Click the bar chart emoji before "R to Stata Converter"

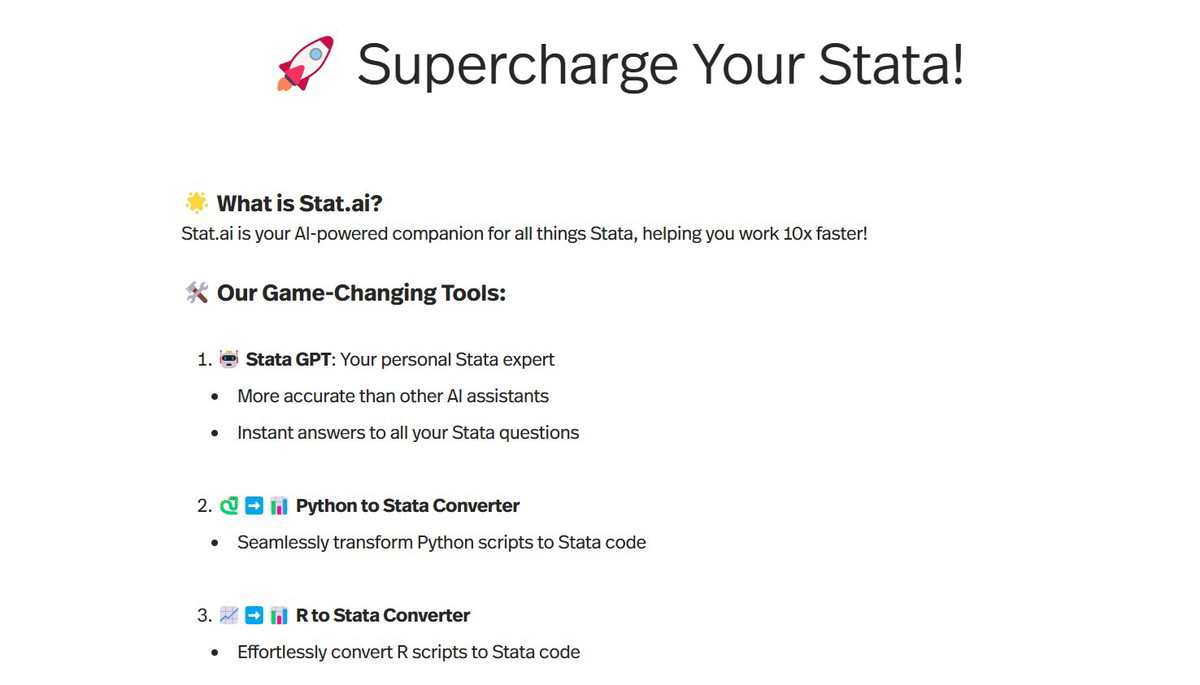[279, 615]
